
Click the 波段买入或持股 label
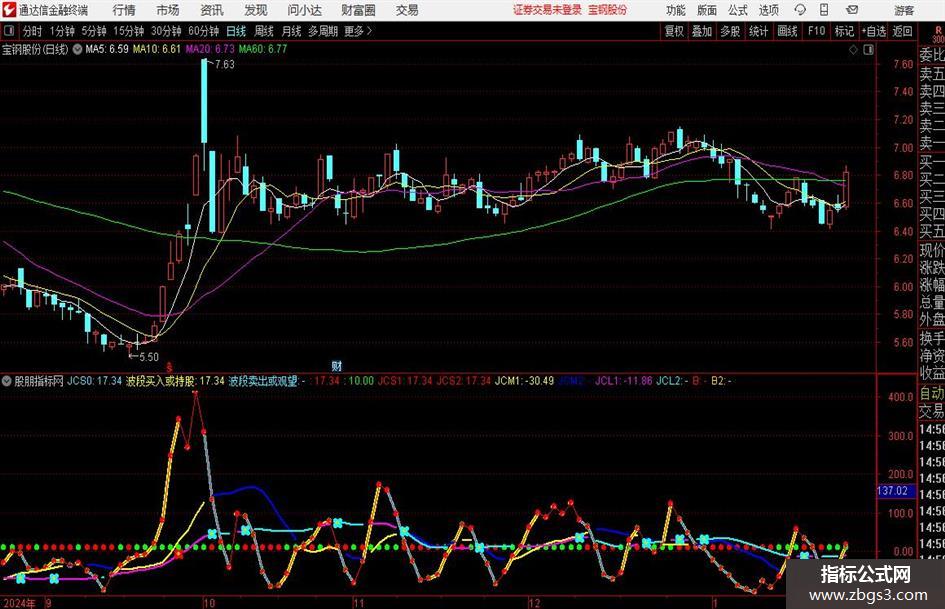pyautogui.click(x=160, y=381)
